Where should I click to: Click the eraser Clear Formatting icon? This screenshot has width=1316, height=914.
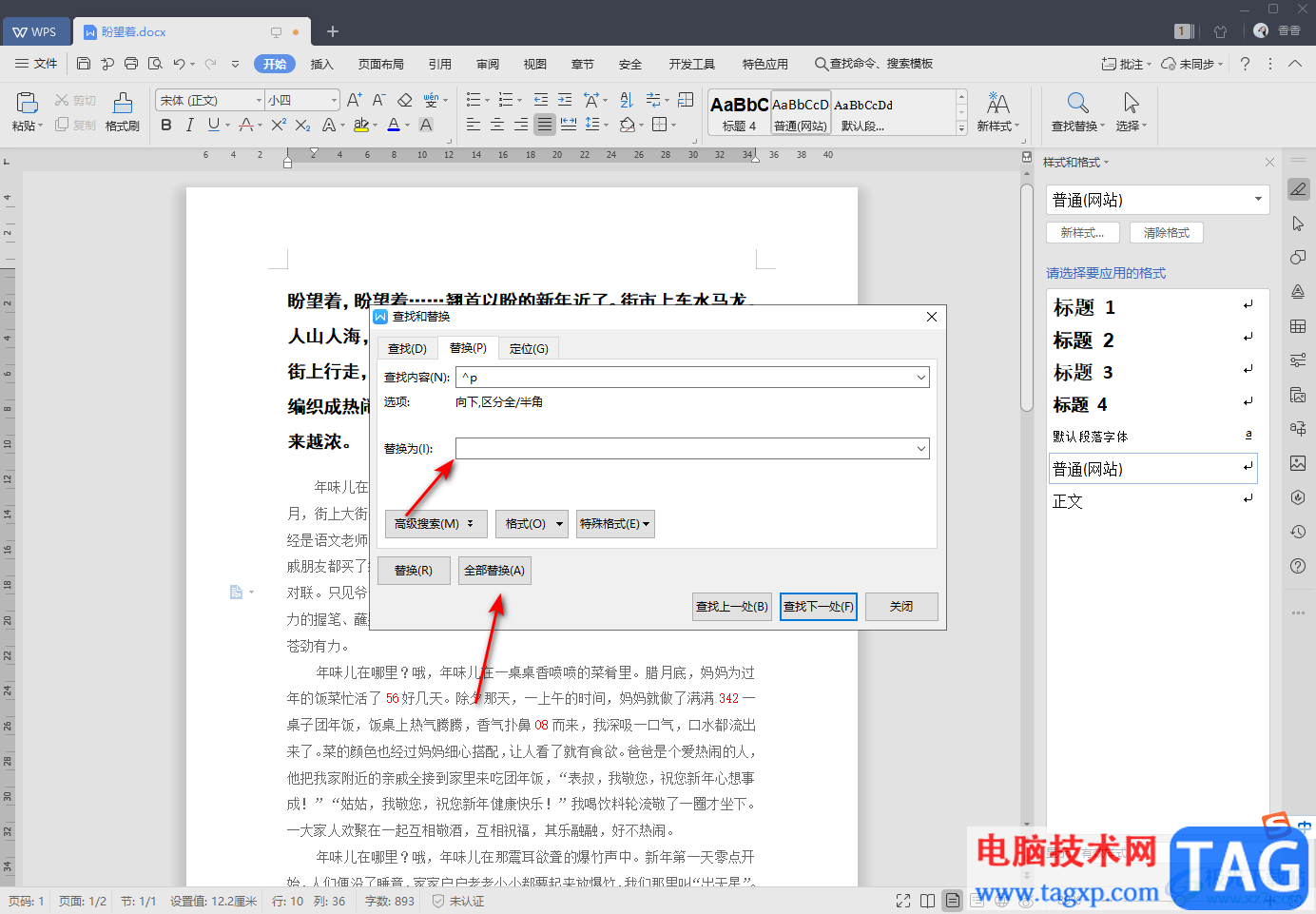(x=404, y=100)
